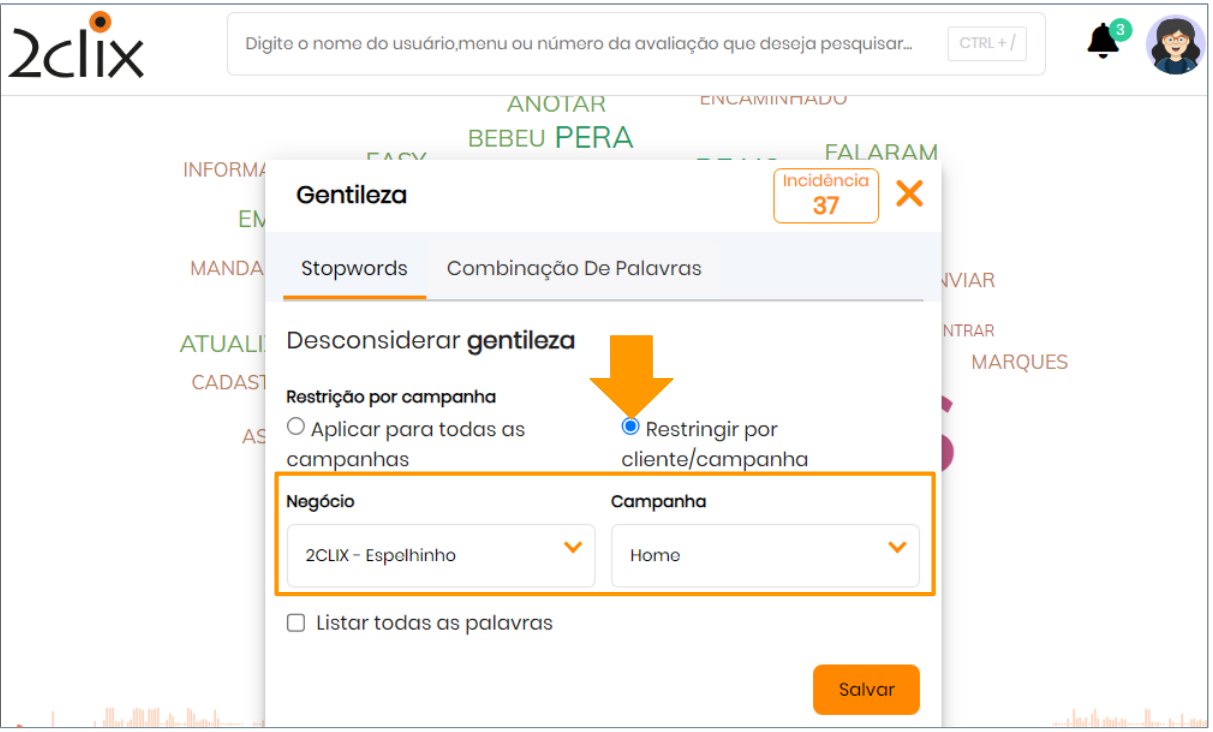
Task: Close the Gentileza dialog with orange X
Action: (x=909, y=194)
